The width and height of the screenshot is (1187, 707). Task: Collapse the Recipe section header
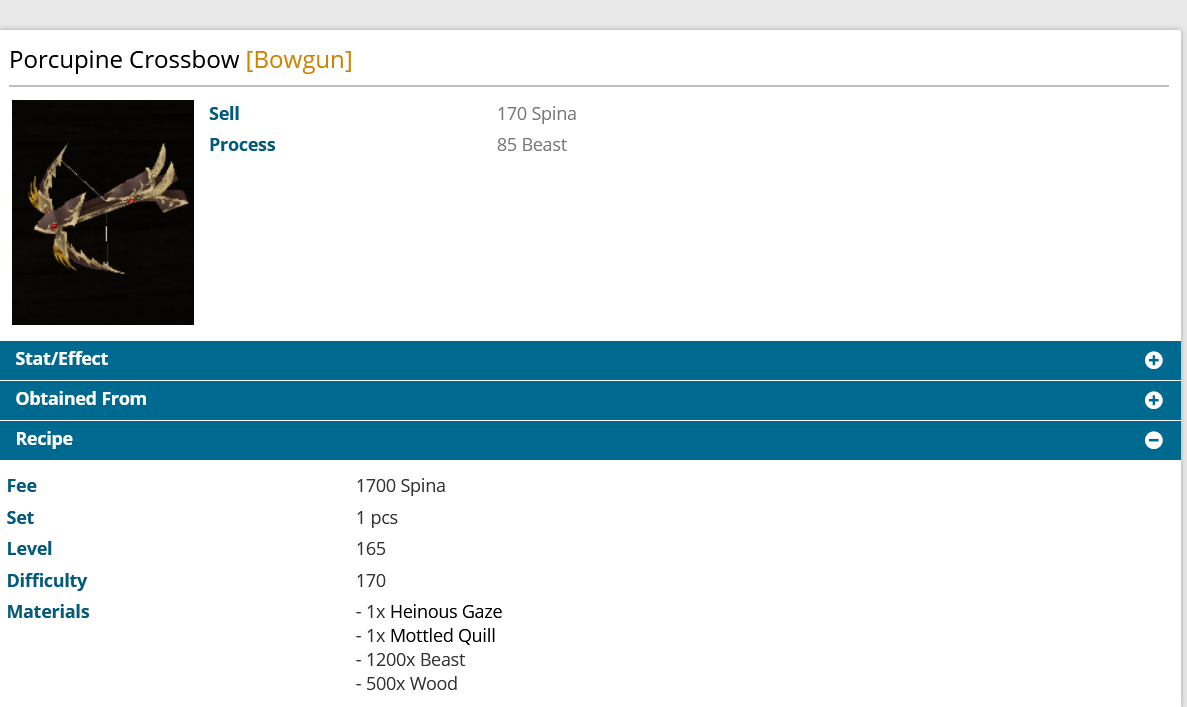(44, 439)
